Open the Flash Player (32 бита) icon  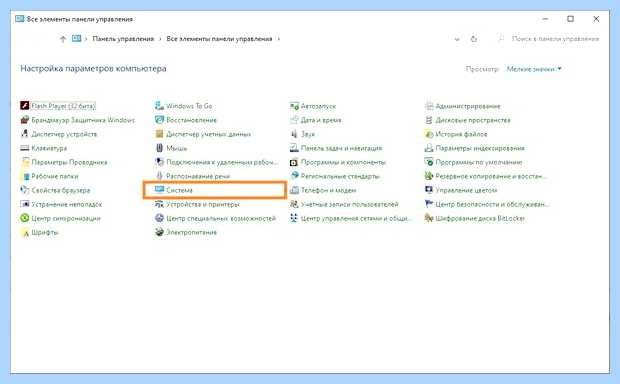tap(25, 106)
